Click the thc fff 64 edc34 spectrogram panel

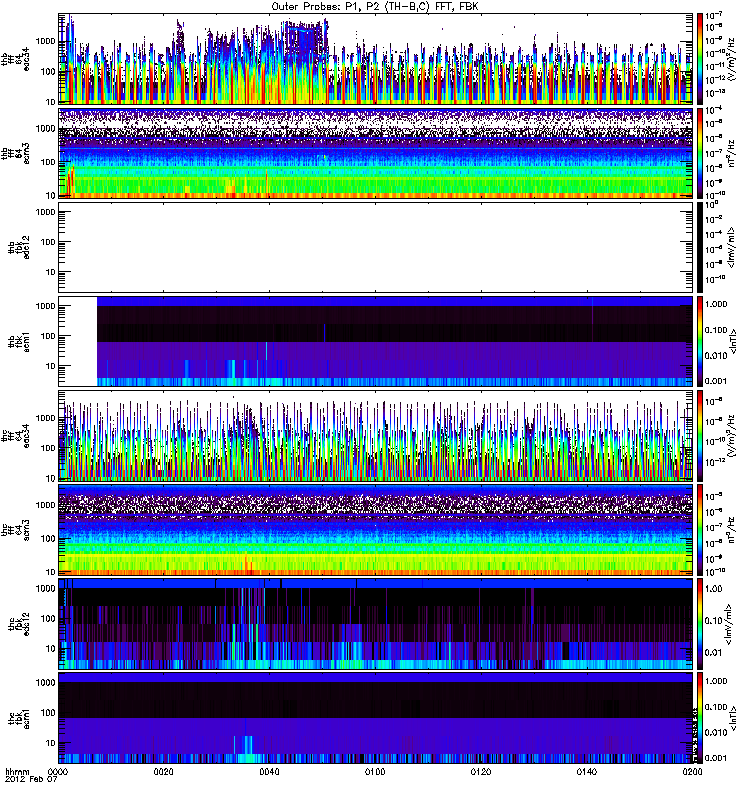pos(376,436)
